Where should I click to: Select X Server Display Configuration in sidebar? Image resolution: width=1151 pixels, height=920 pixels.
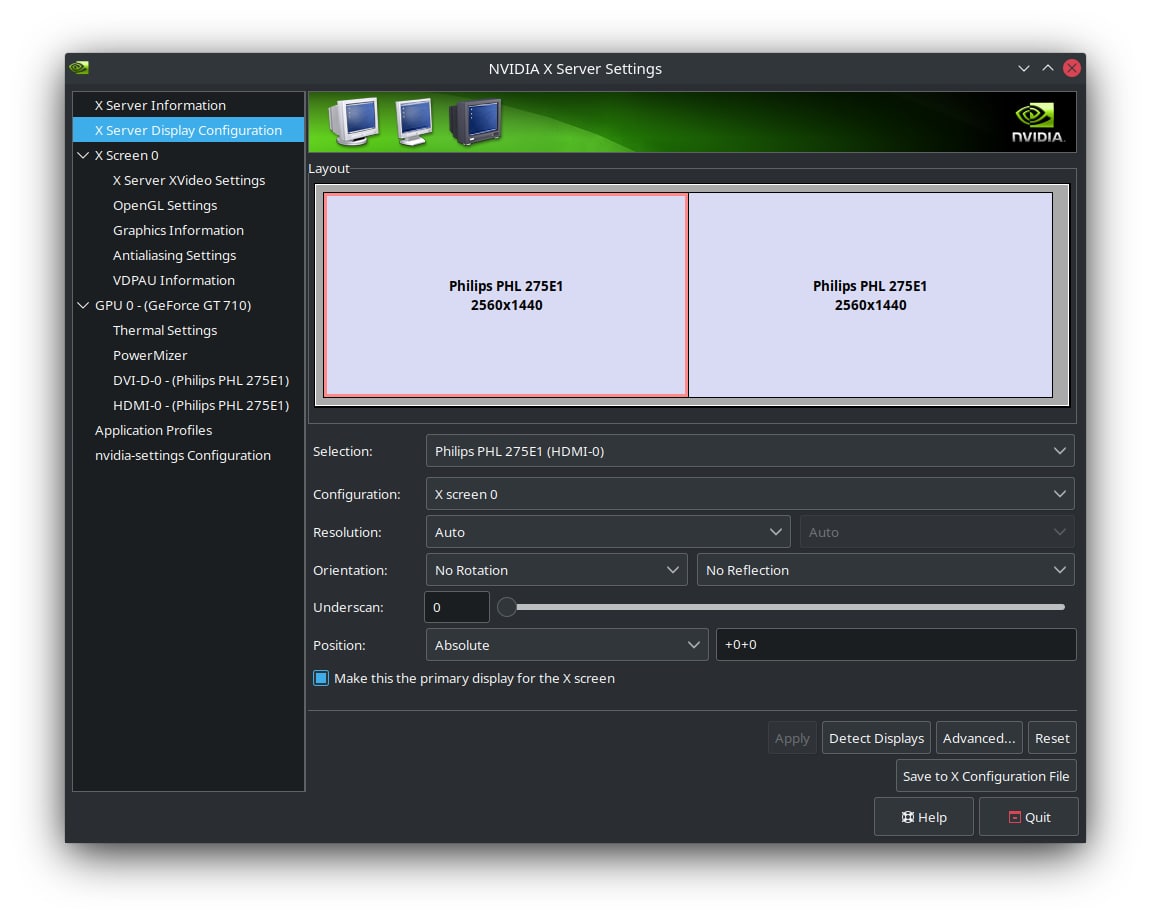(x=189, y=130)
